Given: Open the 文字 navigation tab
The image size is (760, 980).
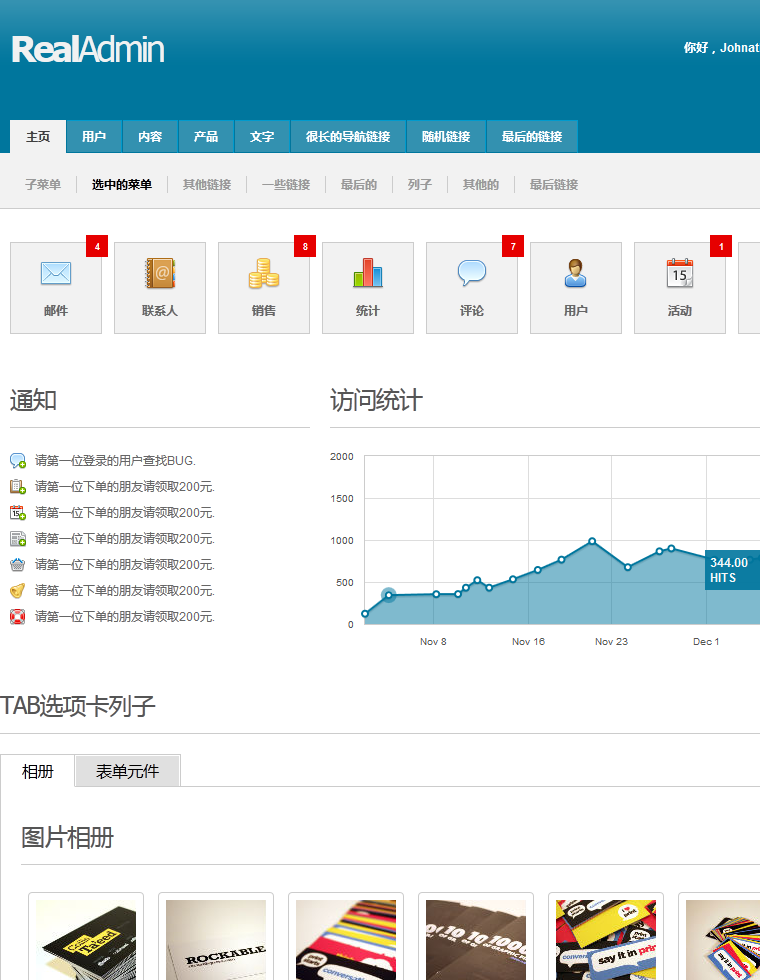Looking at the screenshot, I should coord(262,136).
